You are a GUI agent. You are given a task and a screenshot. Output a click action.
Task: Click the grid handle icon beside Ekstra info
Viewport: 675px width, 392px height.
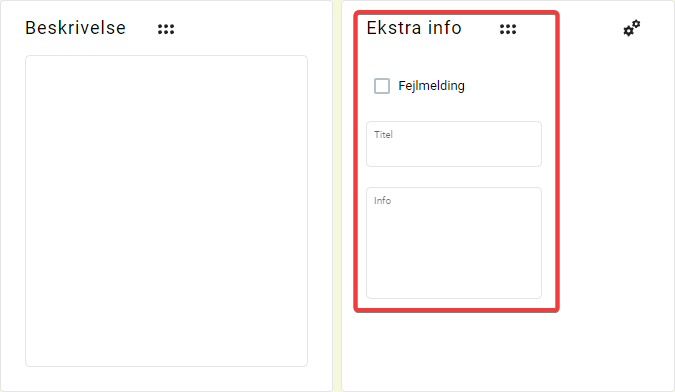click(x=508, y=29)
